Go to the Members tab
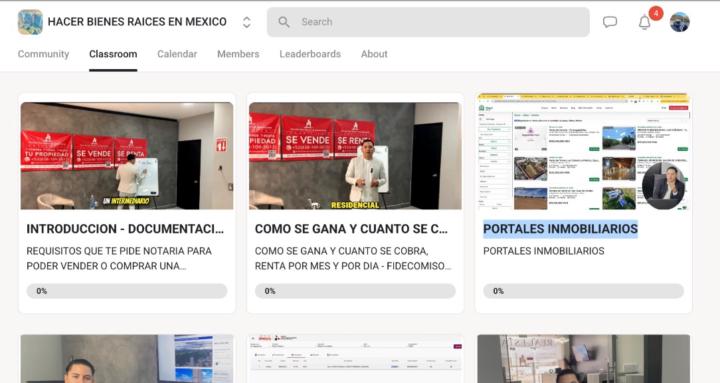 point(238,54)
